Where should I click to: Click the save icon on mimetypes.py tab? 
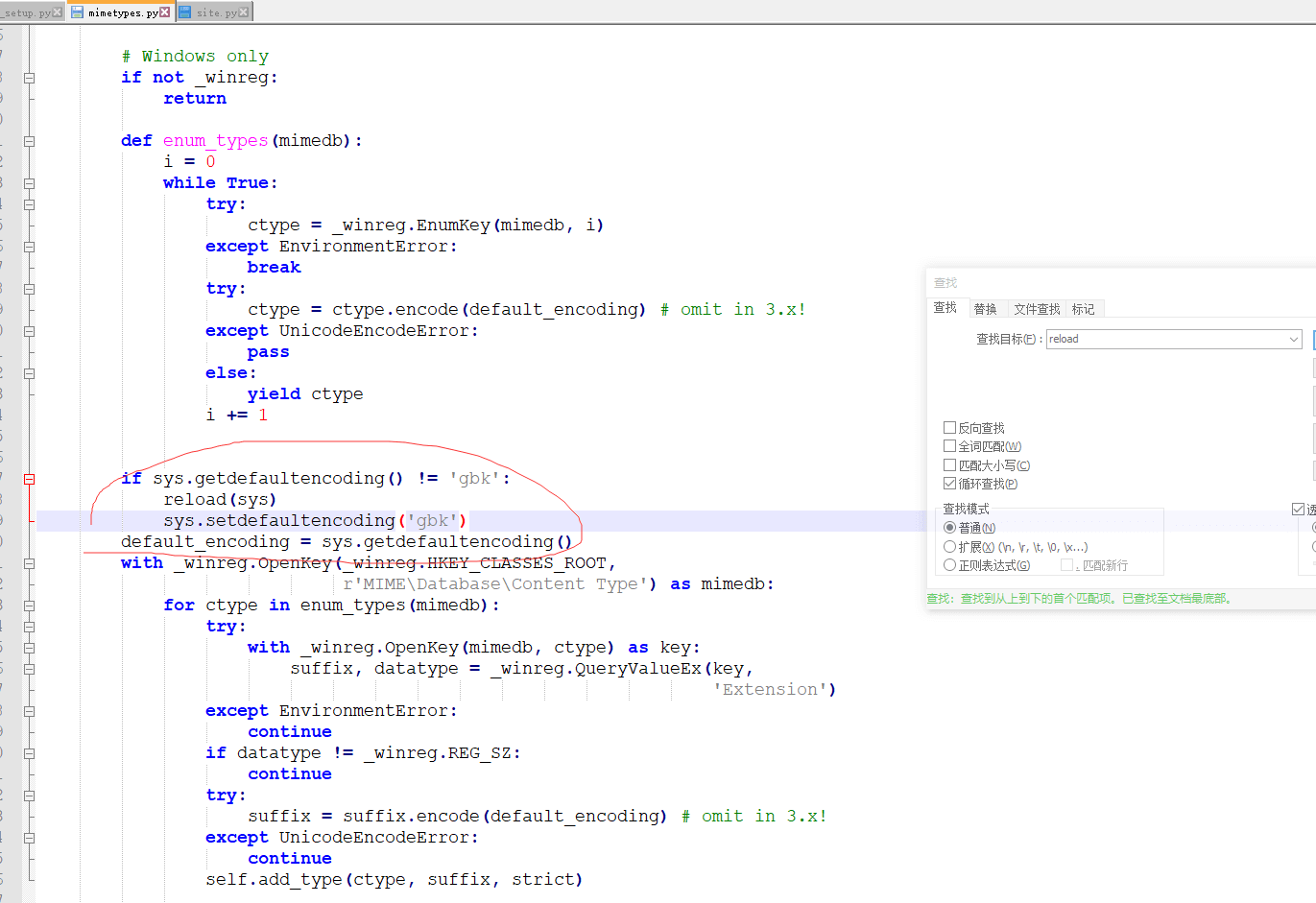pyautogui.click(x=78, y=12)
